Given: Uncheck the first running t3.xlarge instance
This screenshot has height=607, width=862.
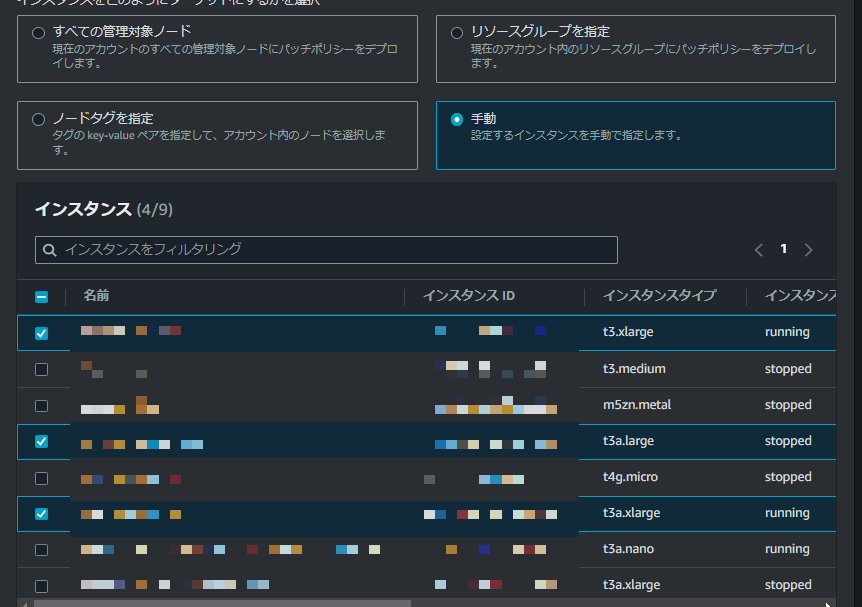Looking at the screenshot, I should click(42, 331).
